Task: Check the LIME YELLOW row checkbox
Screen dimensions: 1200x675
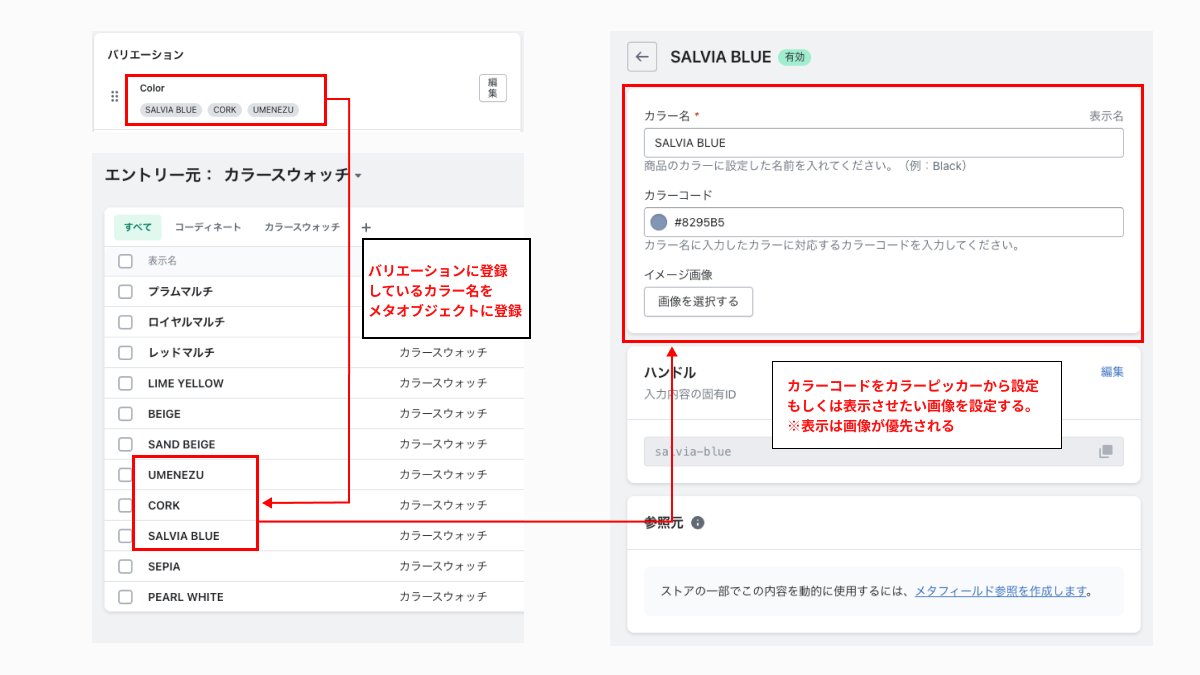Action: click(125, 383)
